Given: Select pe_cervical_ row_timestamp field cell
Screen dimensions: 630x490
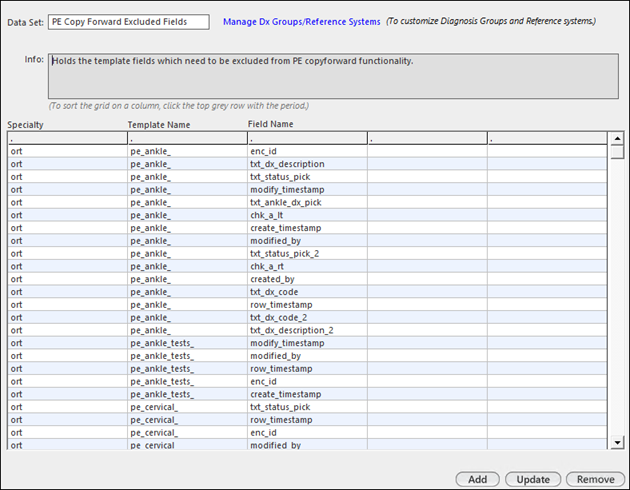Looking at the screenshot, I should coord(307,420).
